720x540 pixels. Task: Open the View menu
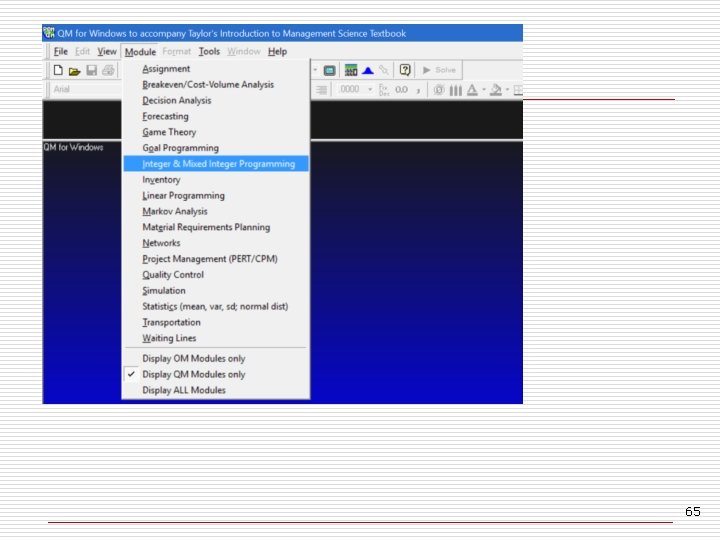(107, 51)
